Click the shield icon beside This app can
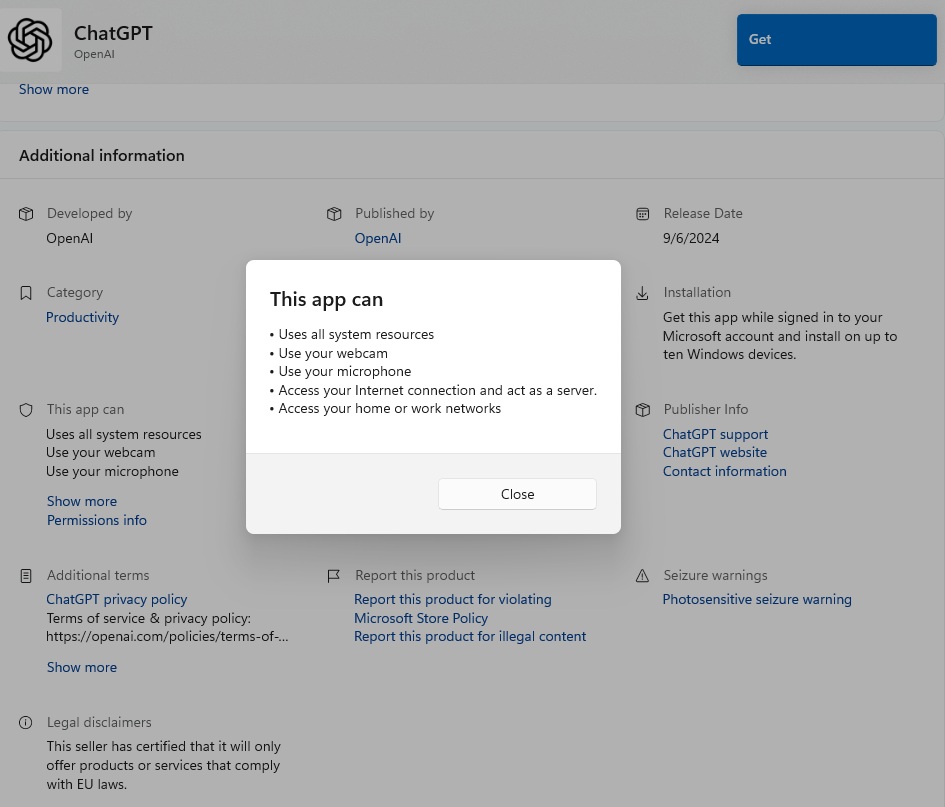Viewport: 945px width, 807px height. coord(26,410)
